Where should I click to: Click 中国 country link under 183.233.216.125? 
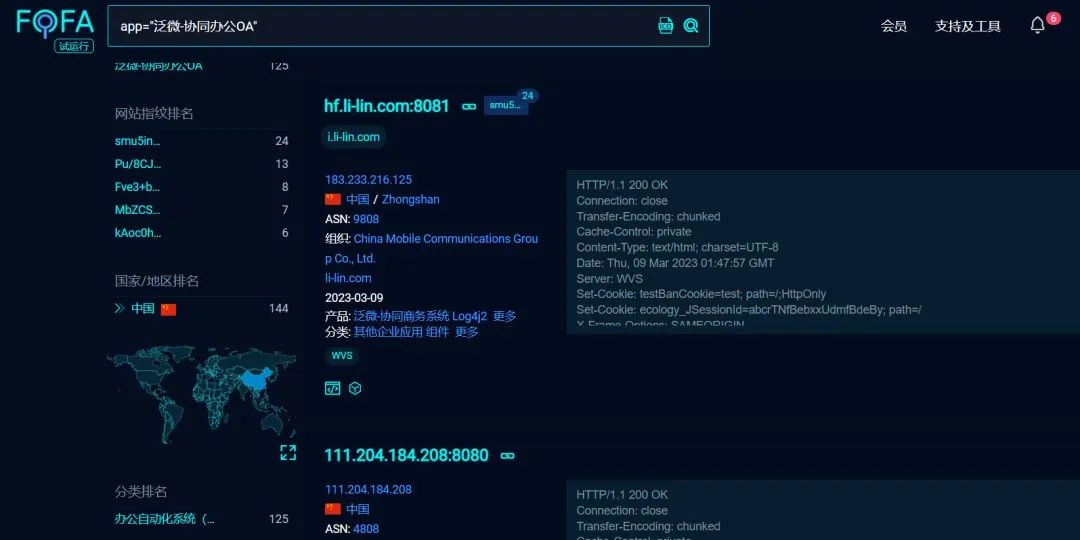pyautogui.click(x=357, y=200)
